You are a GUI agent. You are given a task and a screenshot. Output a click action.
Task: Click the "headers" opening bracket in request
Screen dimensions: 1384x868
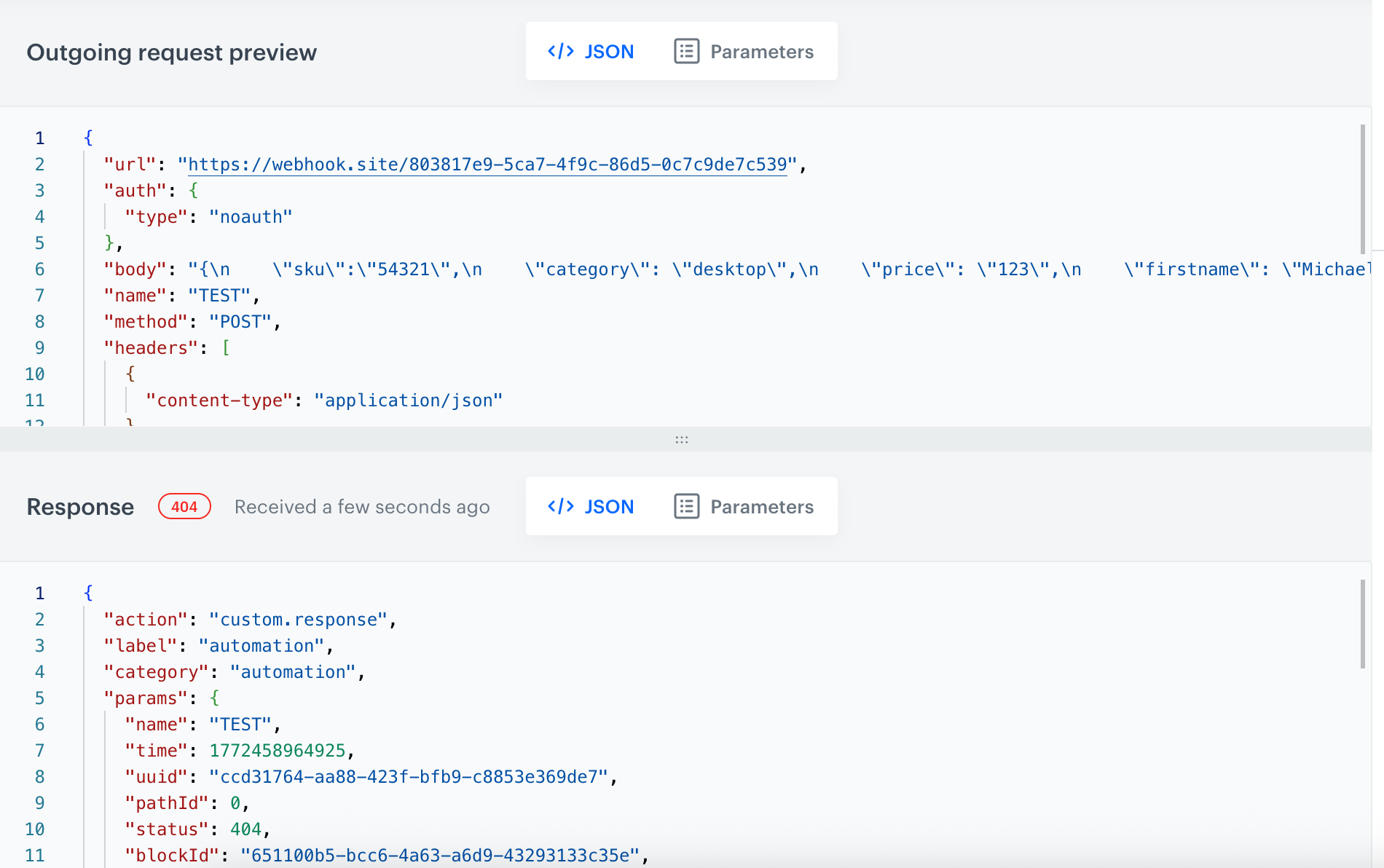click(x=226, y=348)
